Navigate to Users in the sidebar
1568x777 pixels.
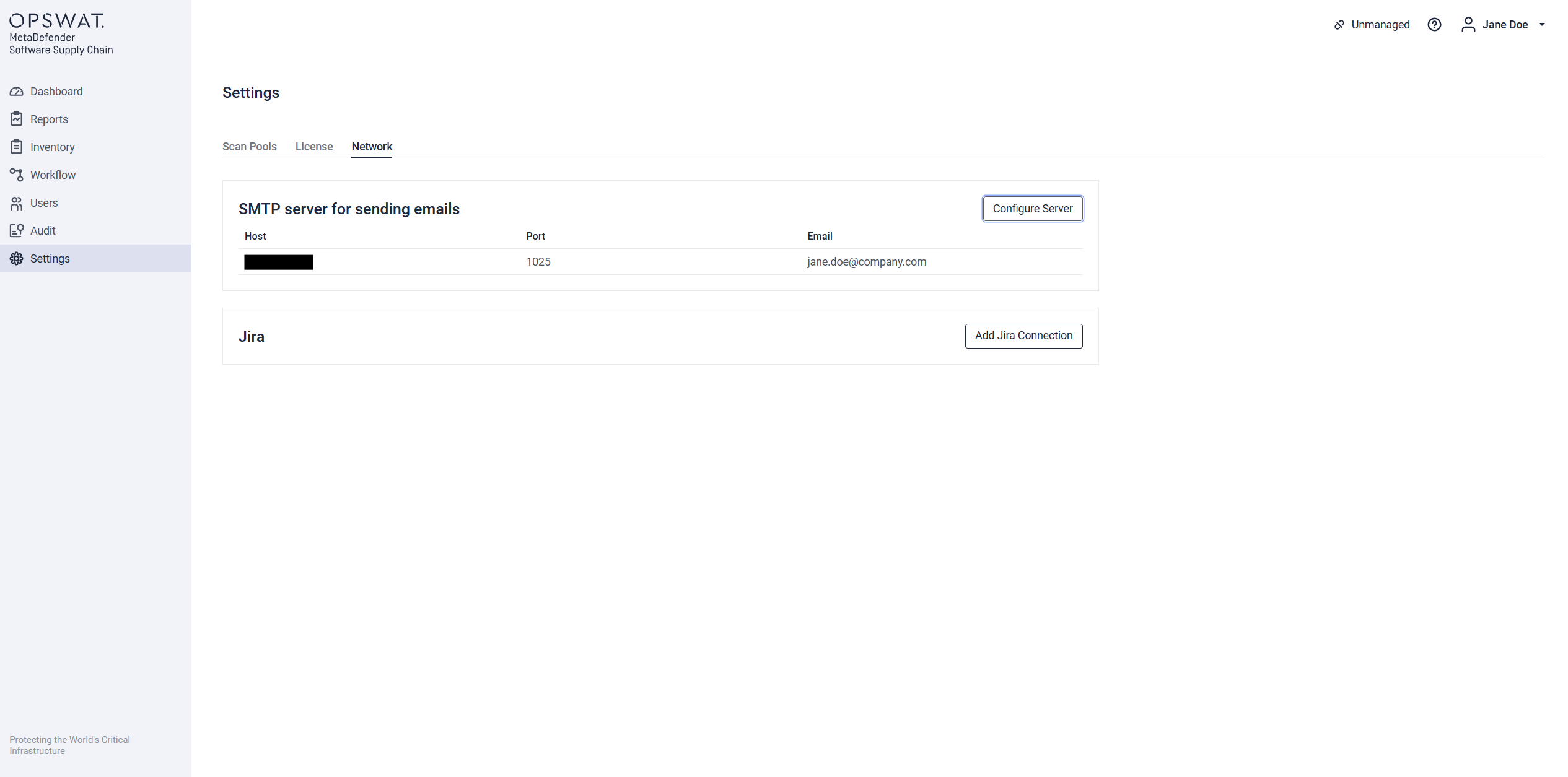click(95, 203)
